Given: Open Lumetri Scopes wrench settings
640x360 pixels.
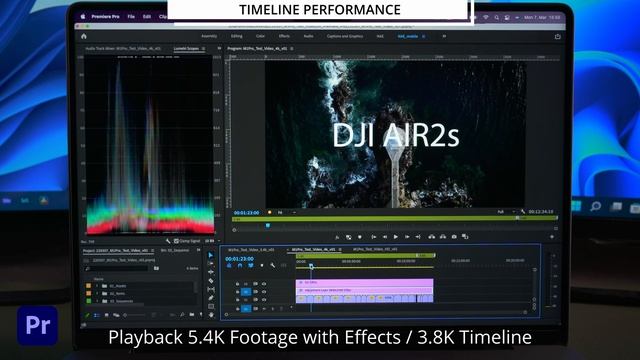Looking at the screenshot, I should point(168,241).
